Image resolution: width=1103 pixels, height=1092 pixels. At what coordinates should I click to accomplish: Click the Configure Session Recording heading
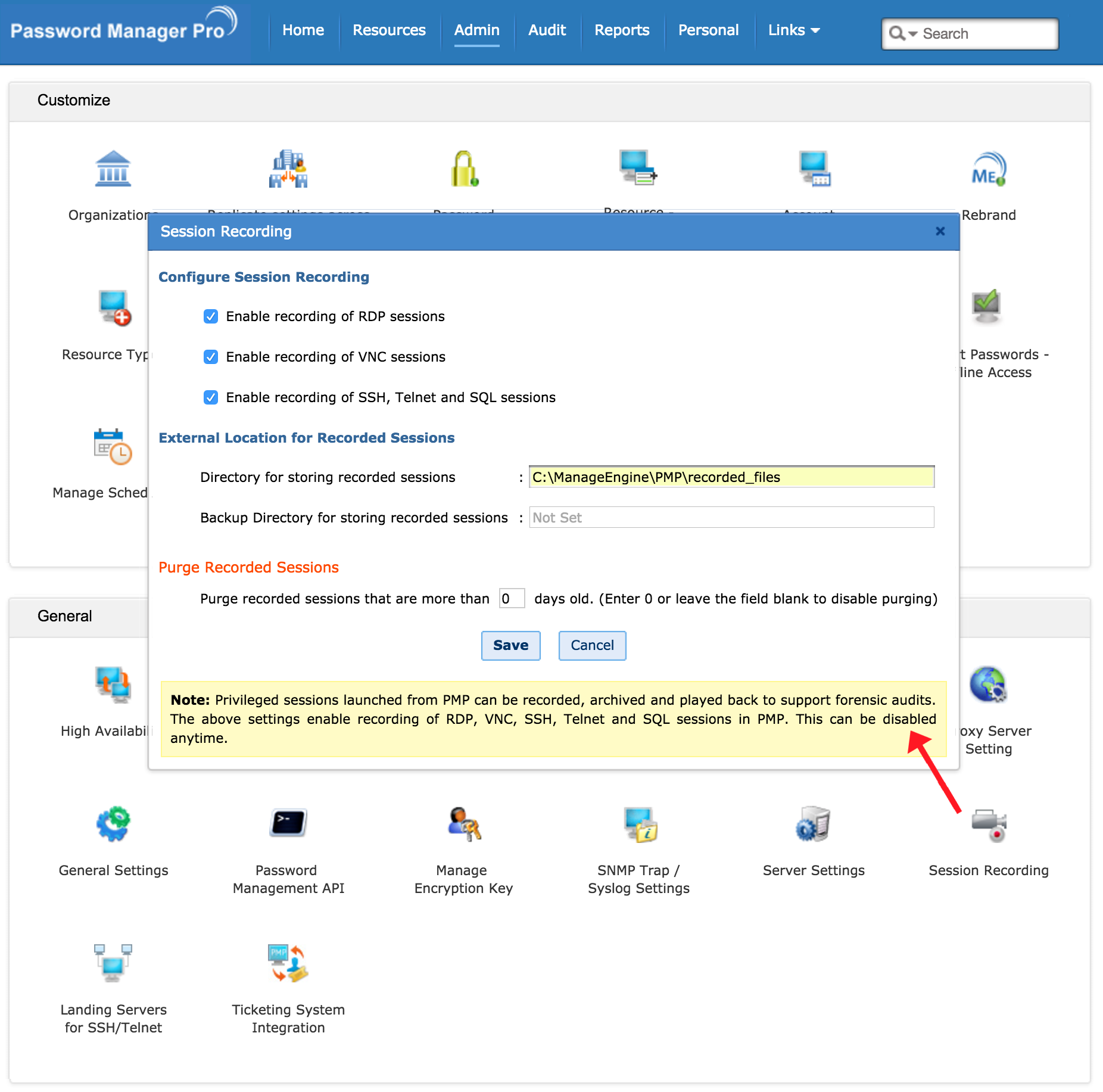tap(264, 277)
